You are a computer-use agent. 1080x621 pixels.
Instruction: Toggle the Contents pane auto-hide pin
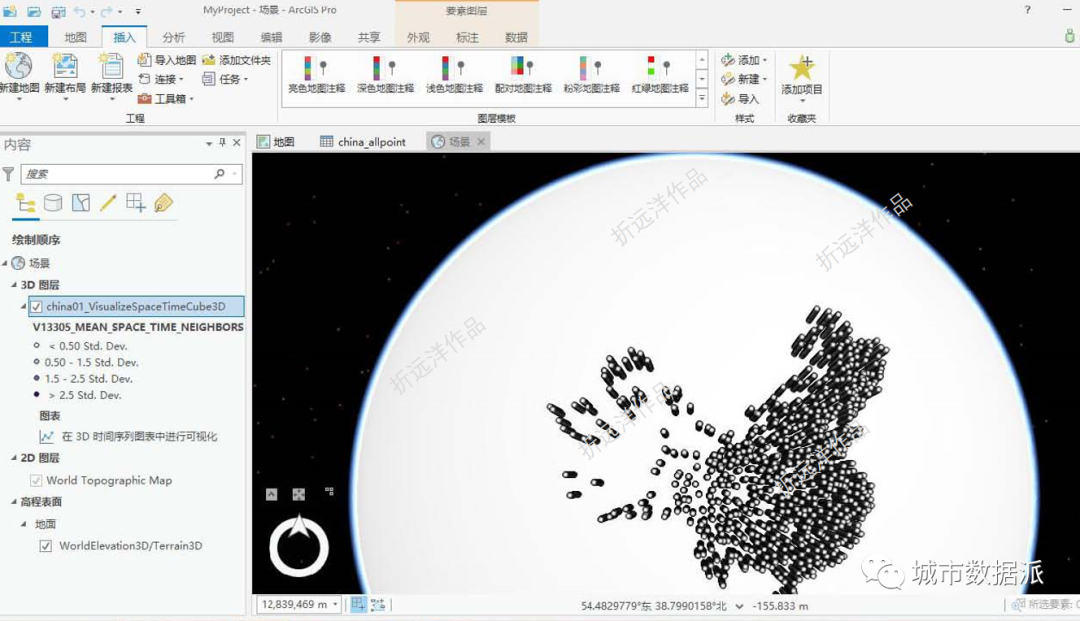pyautogui.click(x=222, y=143)
